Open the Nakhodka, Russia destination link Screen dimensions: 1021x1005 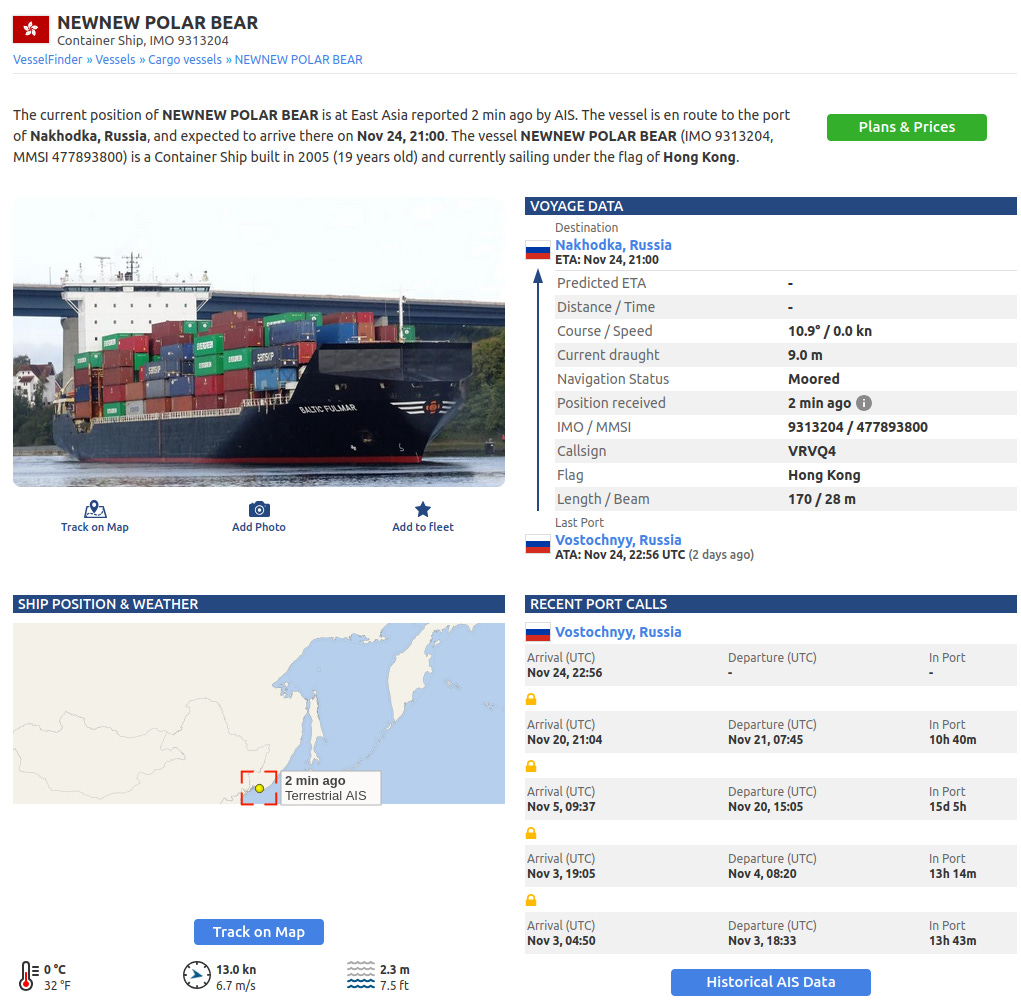pyautogui.click(x=613, y=245)
